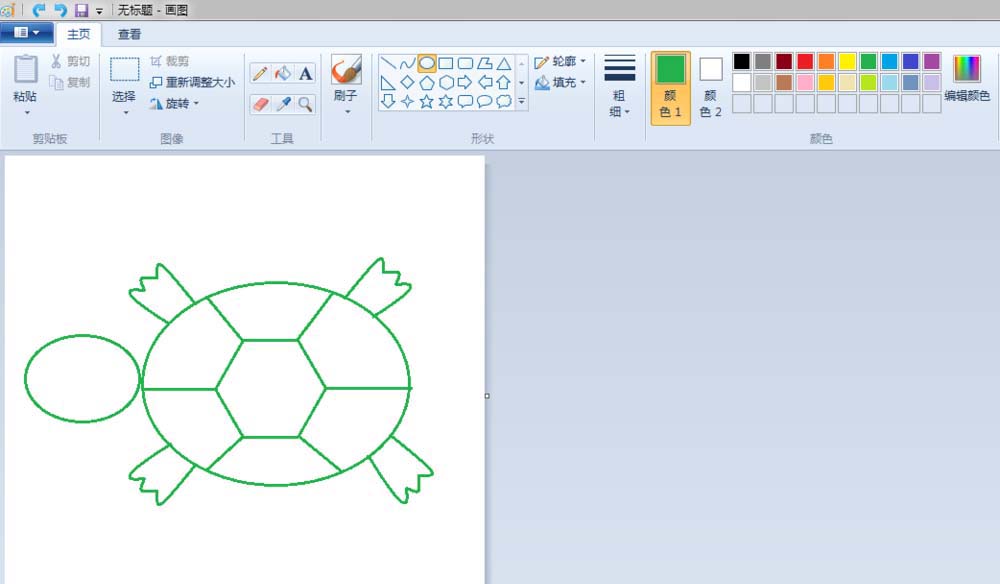Choose the Rounded rectangular callout shape
This screenshot has height=584, width=1000.
(465, 101)
